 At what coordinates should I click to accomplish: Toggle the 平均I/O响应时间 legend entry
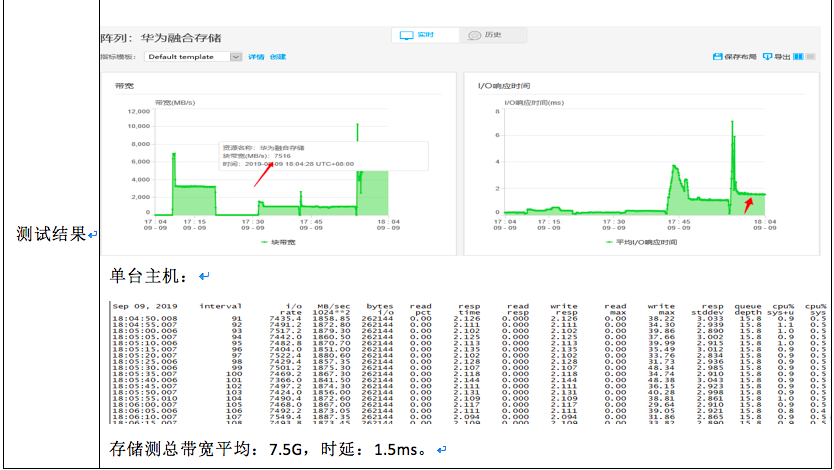641,242
